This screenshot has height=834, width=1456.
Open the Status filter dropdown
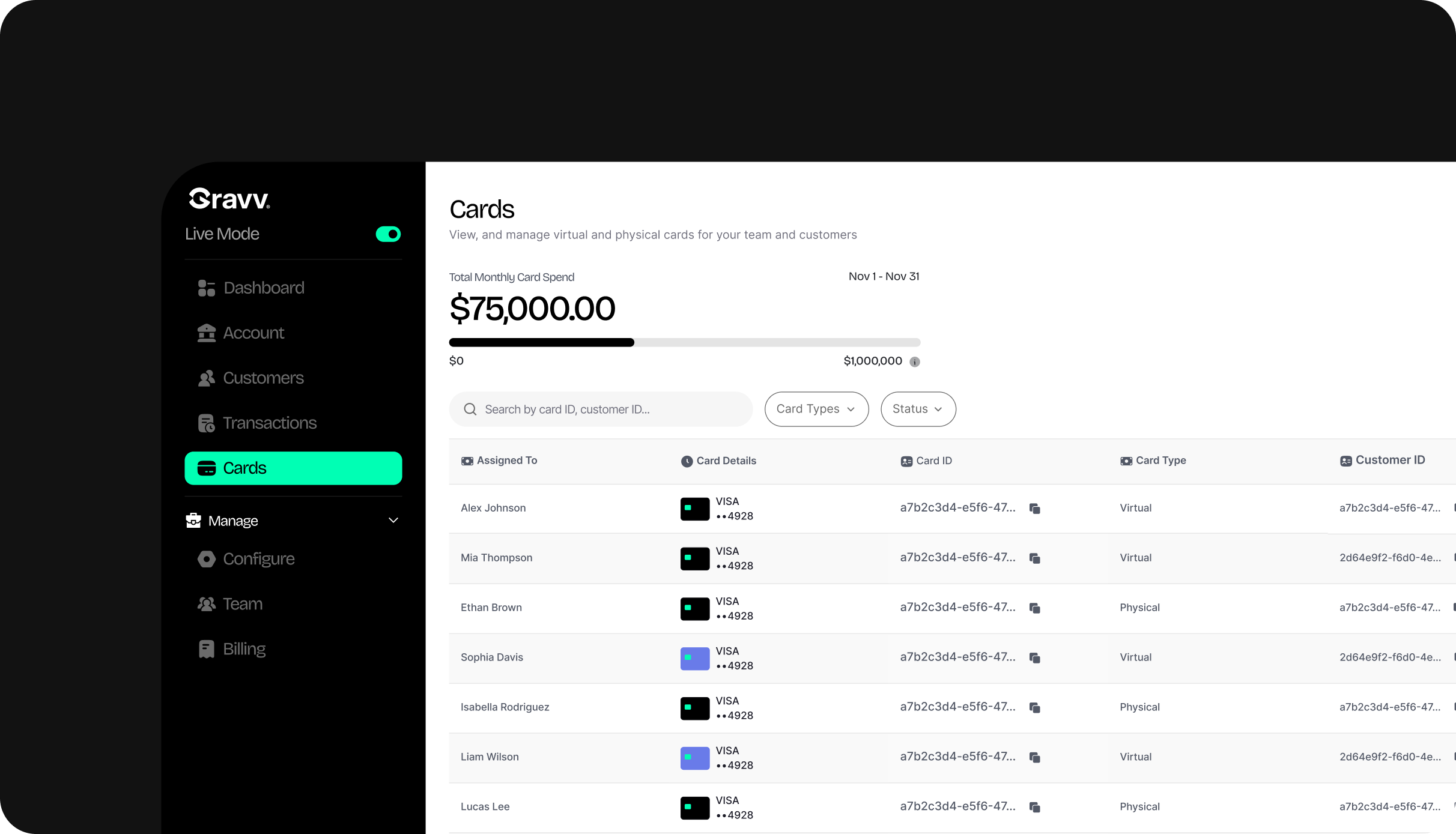click(917, 409)
